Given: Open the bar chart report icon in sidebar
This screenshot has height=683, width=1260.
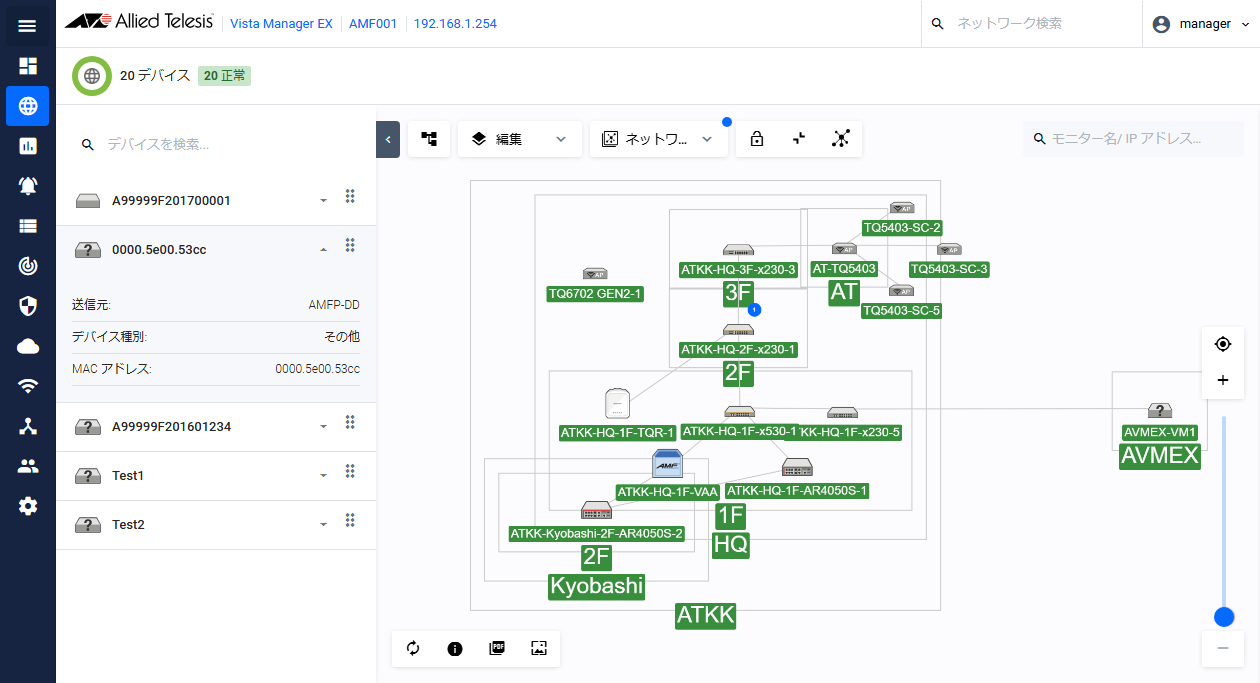Looking at the screenshot, I should click(x=28, y=146).
